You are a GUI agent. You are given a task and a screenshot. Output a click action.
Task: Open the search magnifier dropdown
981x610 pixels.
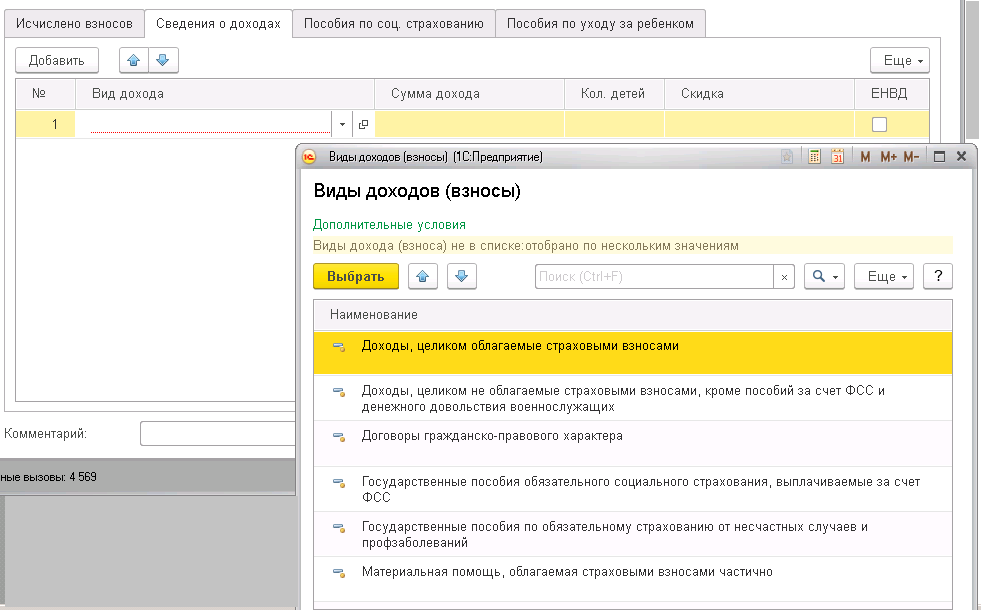click(x=825, y=276)
